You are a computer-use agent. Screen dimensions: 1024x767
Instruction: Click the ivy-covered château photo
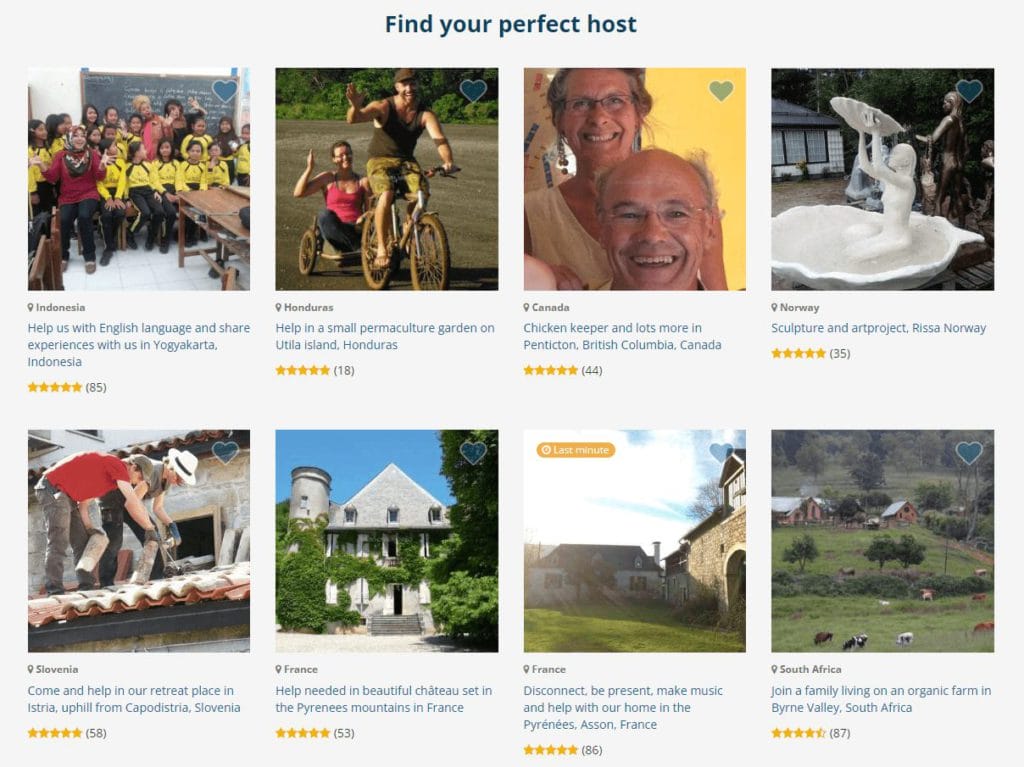pos(387,541)
